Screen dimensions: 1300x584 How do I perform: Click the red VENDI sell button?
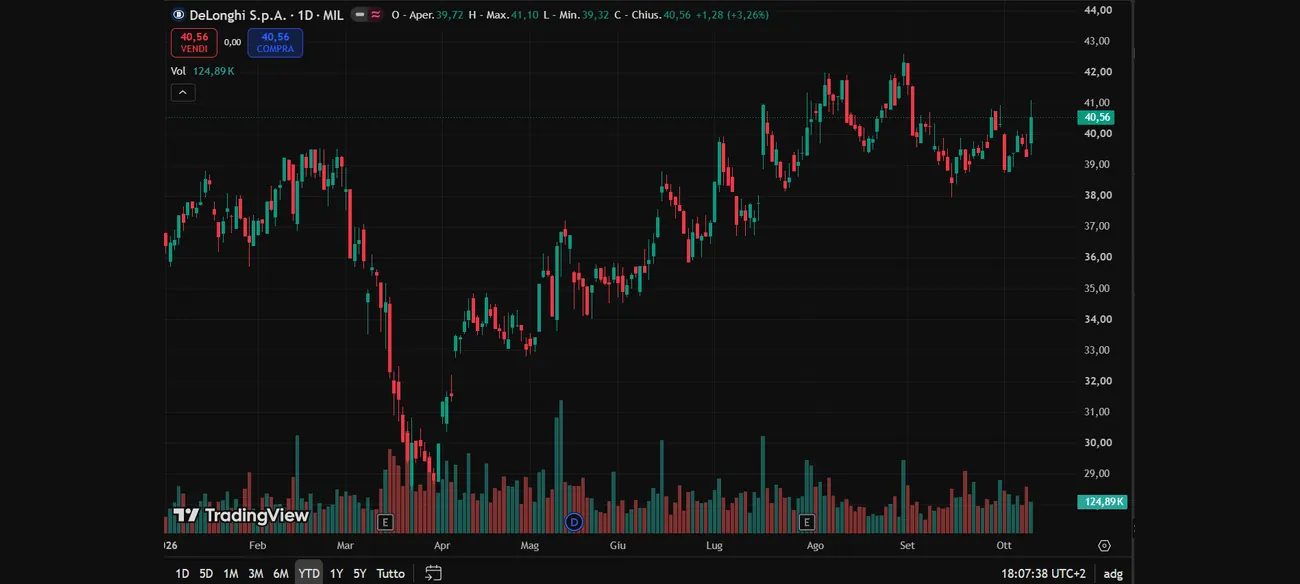coord(194,42)
